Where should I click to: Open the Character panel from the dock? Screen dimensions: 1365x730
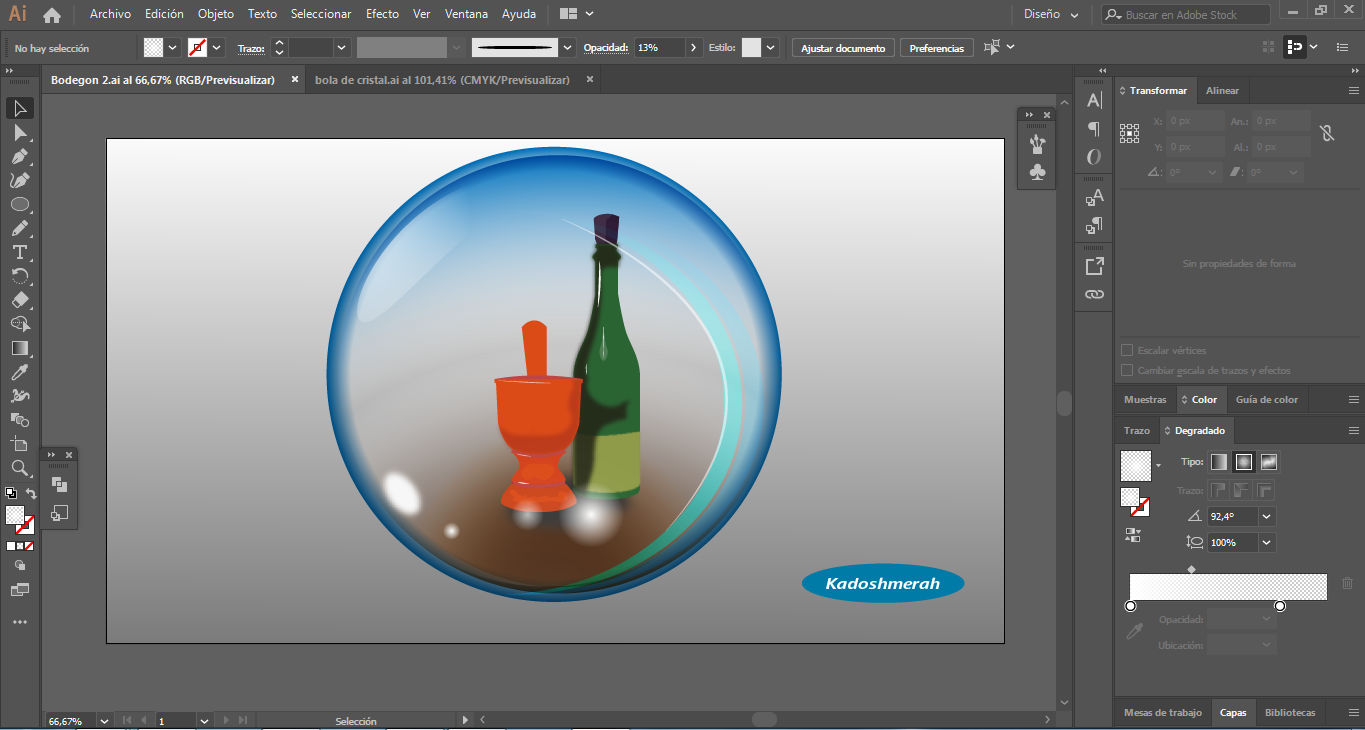tap(1094, 100)
